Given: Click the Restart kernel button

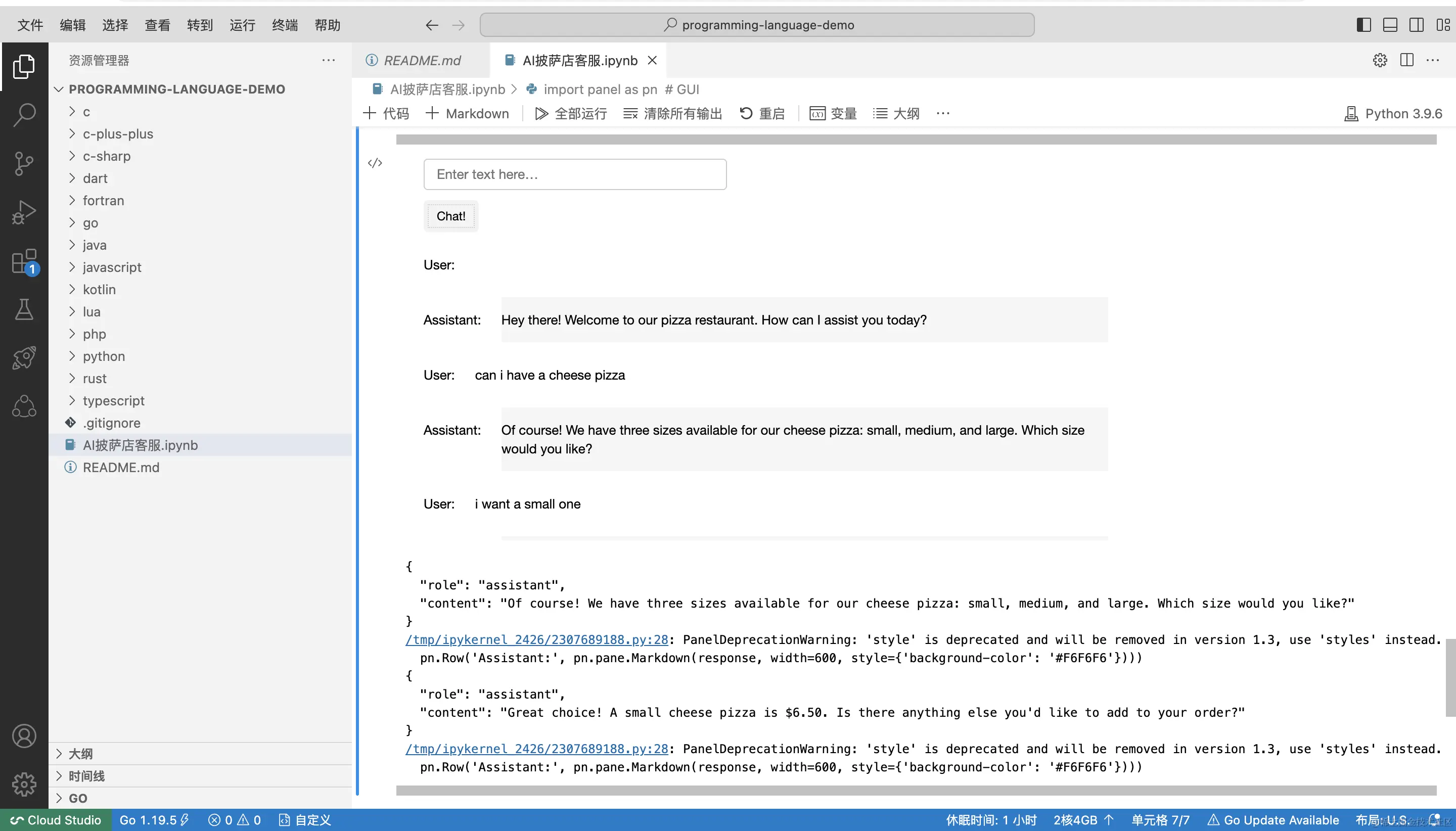Looking at the screenshot, I should (x=761, y=114).
